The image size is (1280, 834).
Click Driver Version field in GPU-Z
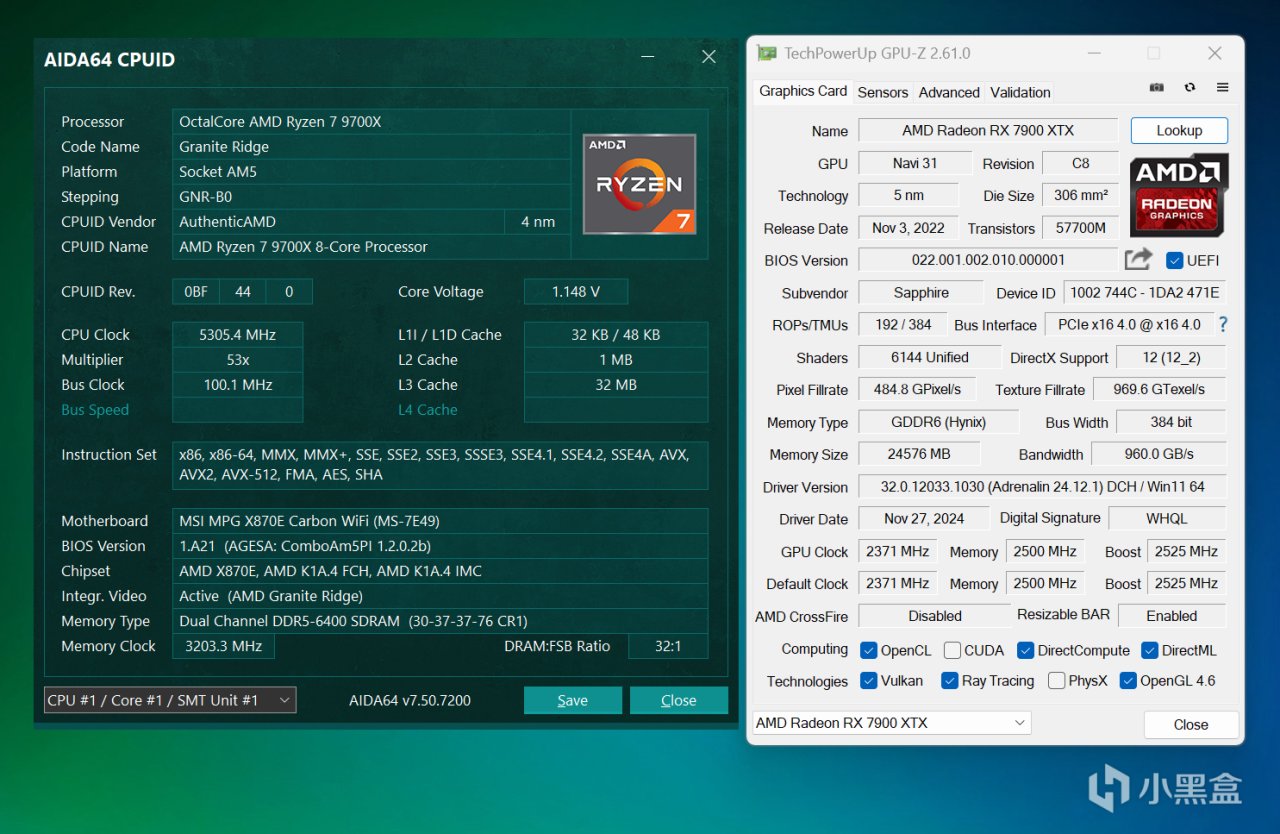pos(1042,487)
